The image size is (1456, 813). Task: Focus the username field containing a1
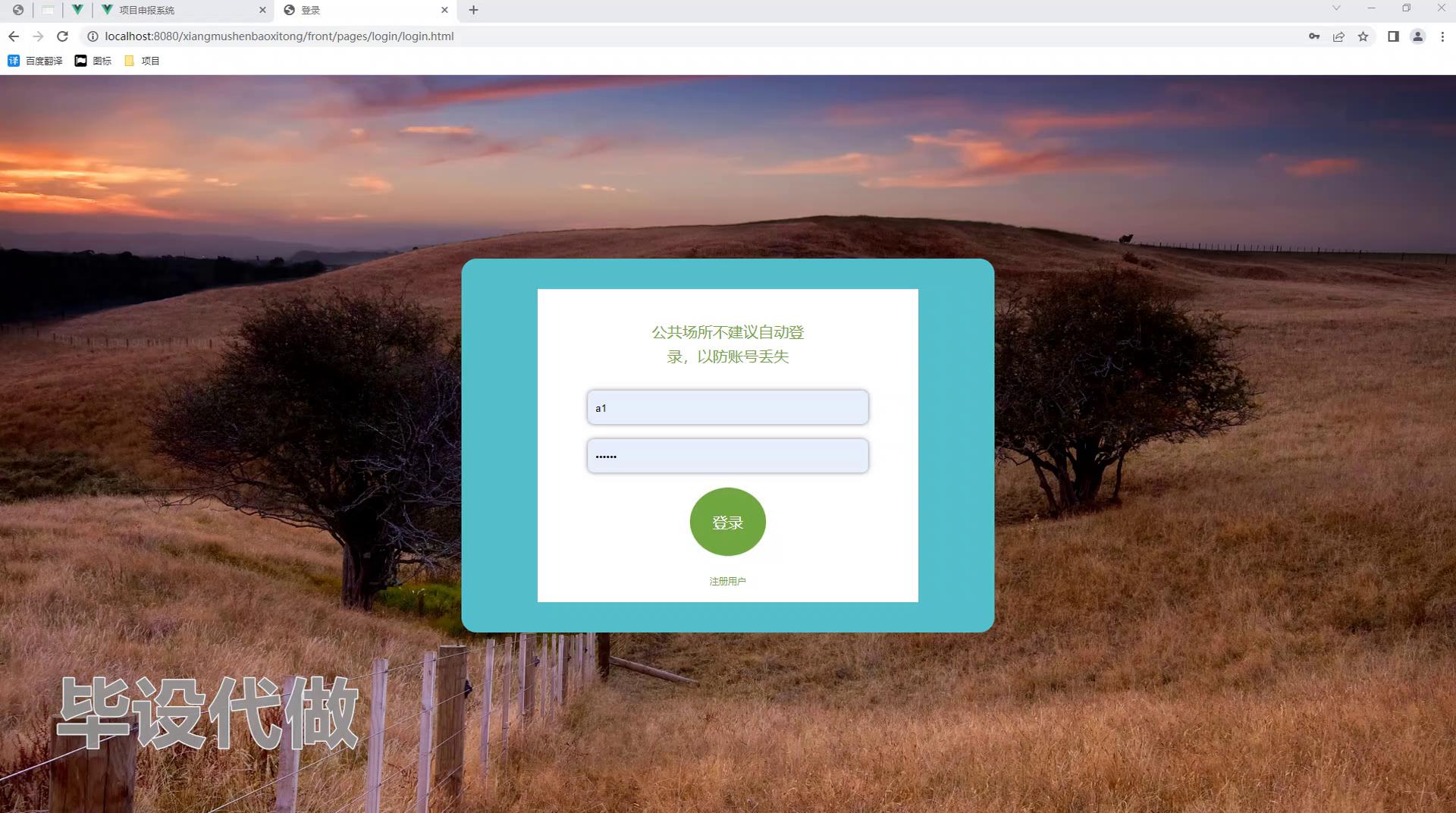click(727, 408)
